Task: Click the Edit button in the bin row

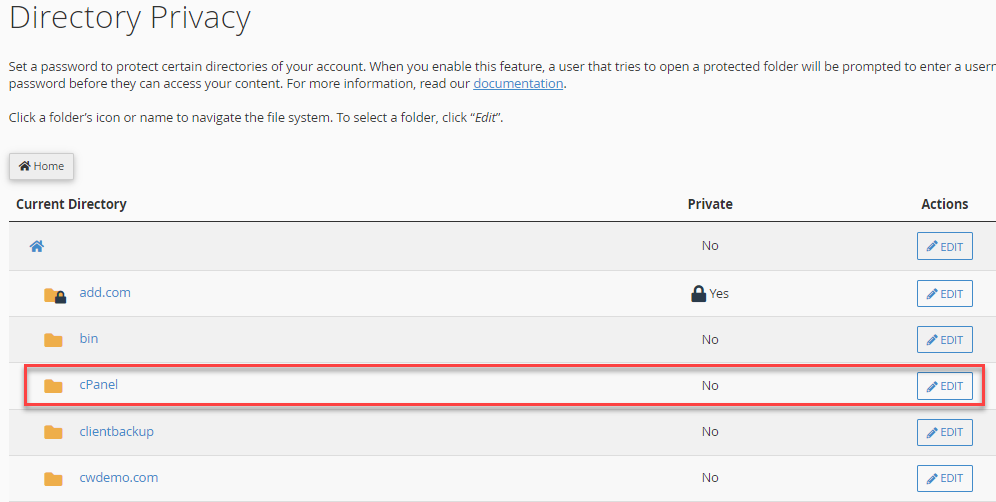Action: (x=944, y=340)
